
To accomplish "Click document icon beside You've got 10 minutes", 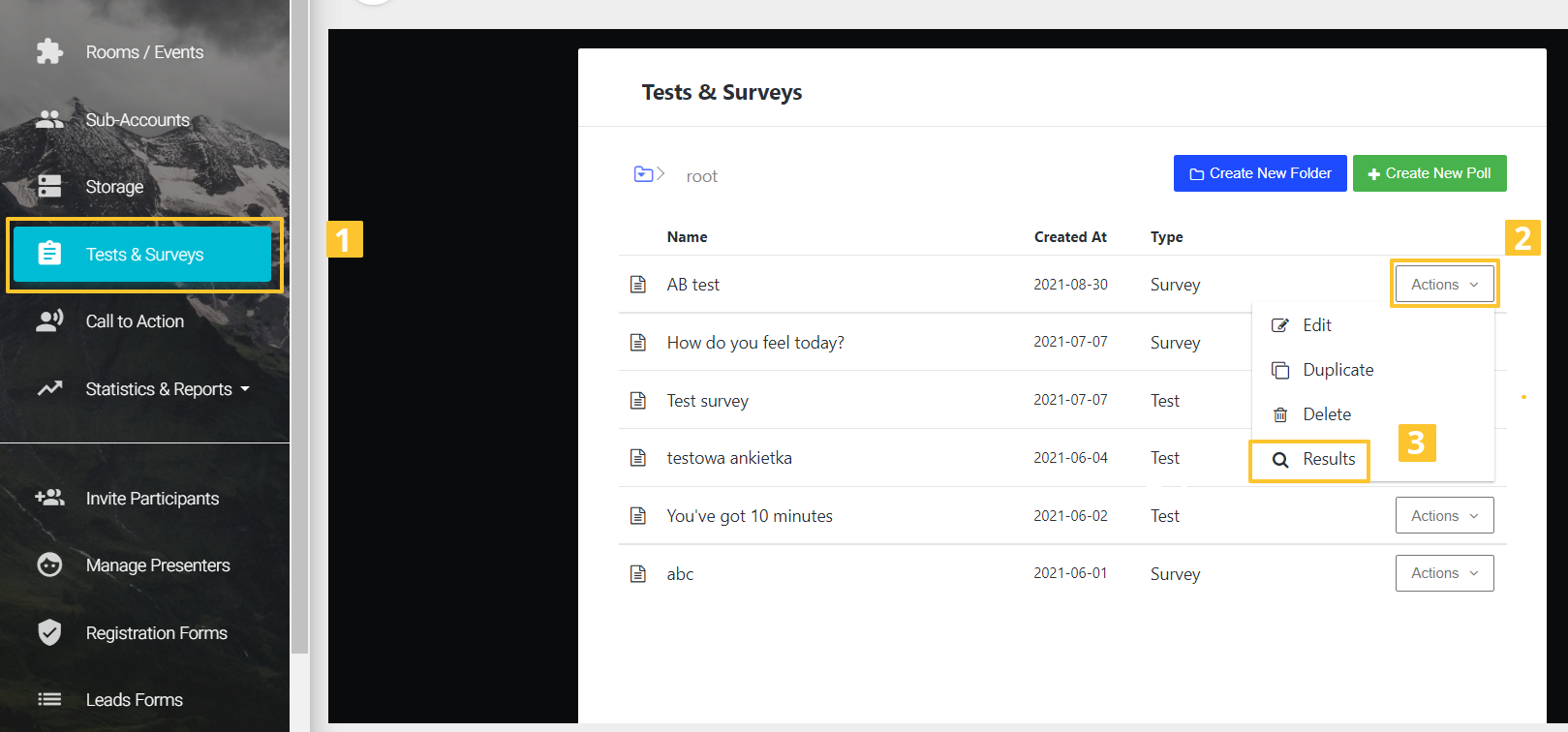I will tap(638, 515).
